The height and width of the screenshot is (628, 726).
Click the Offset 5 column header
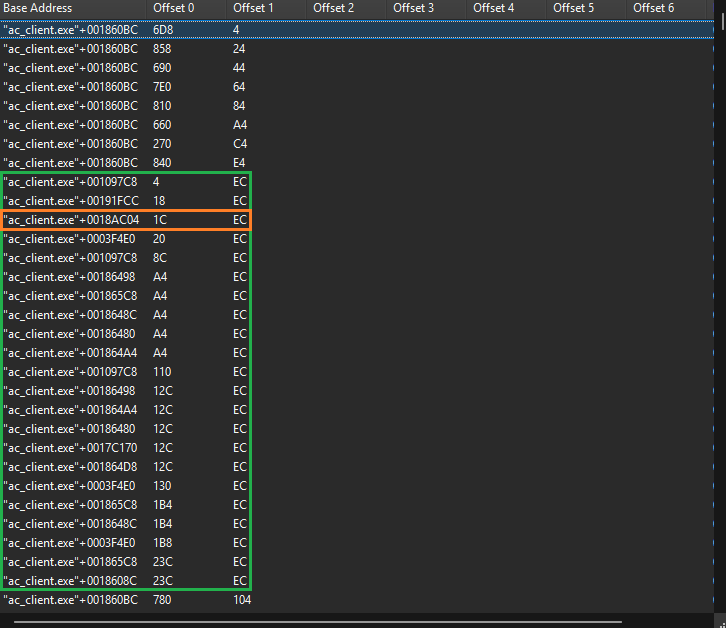[x=575, y=8]
